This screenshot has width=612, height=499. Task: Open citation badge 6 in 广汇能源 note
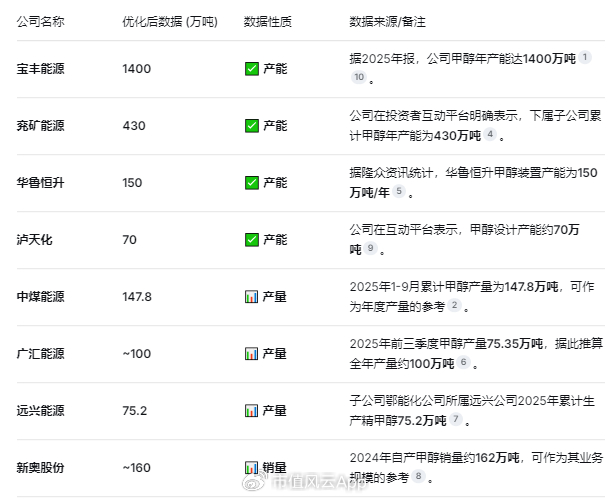tap(463, 362)
